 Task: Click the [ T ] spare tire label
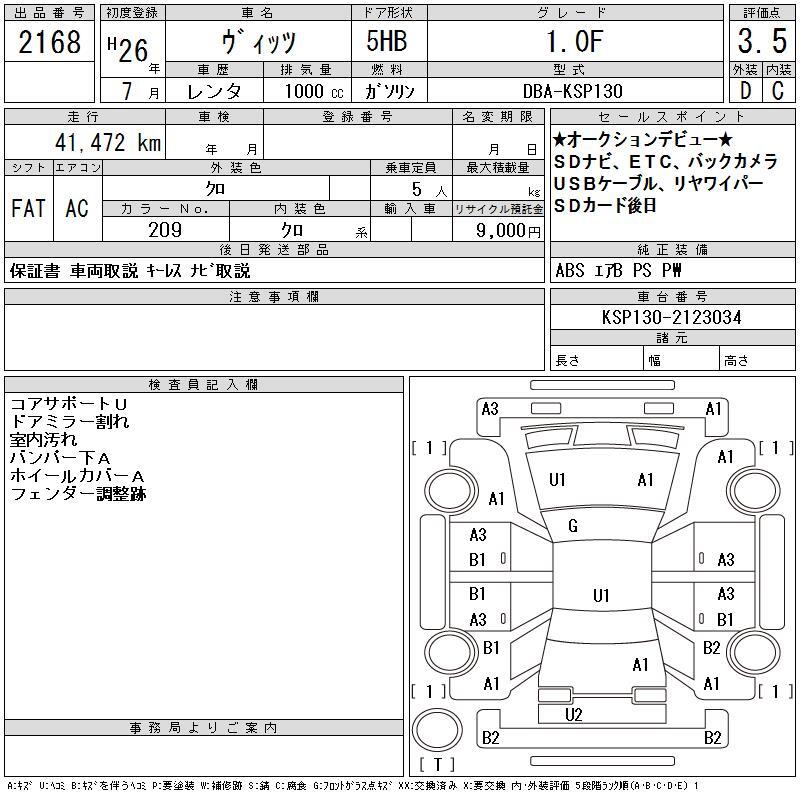pos(437,764)
